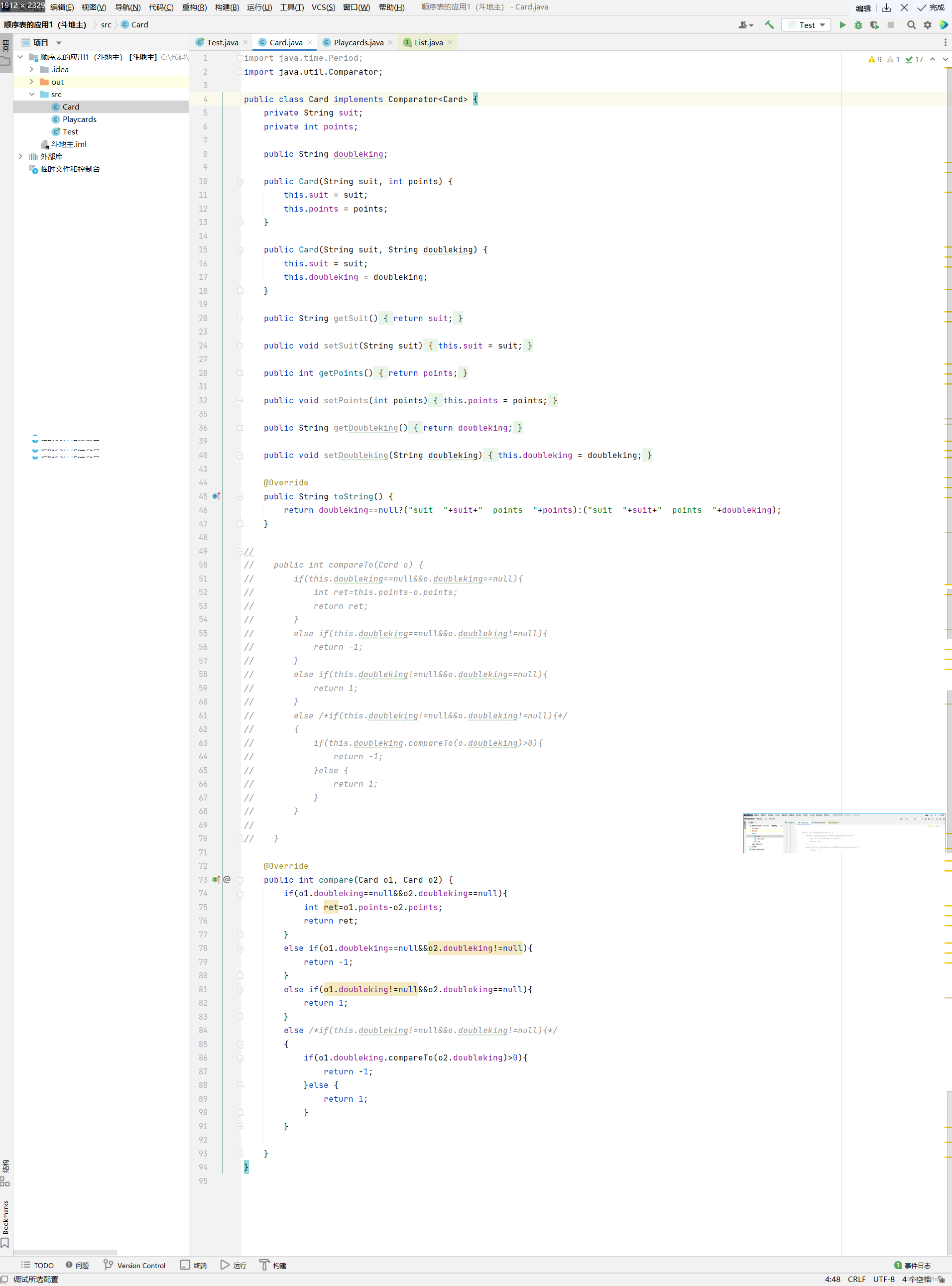This screenshot has width=952, height=1286.
Task: Build project with the hammer icon
Action: [x=769, y=25]
